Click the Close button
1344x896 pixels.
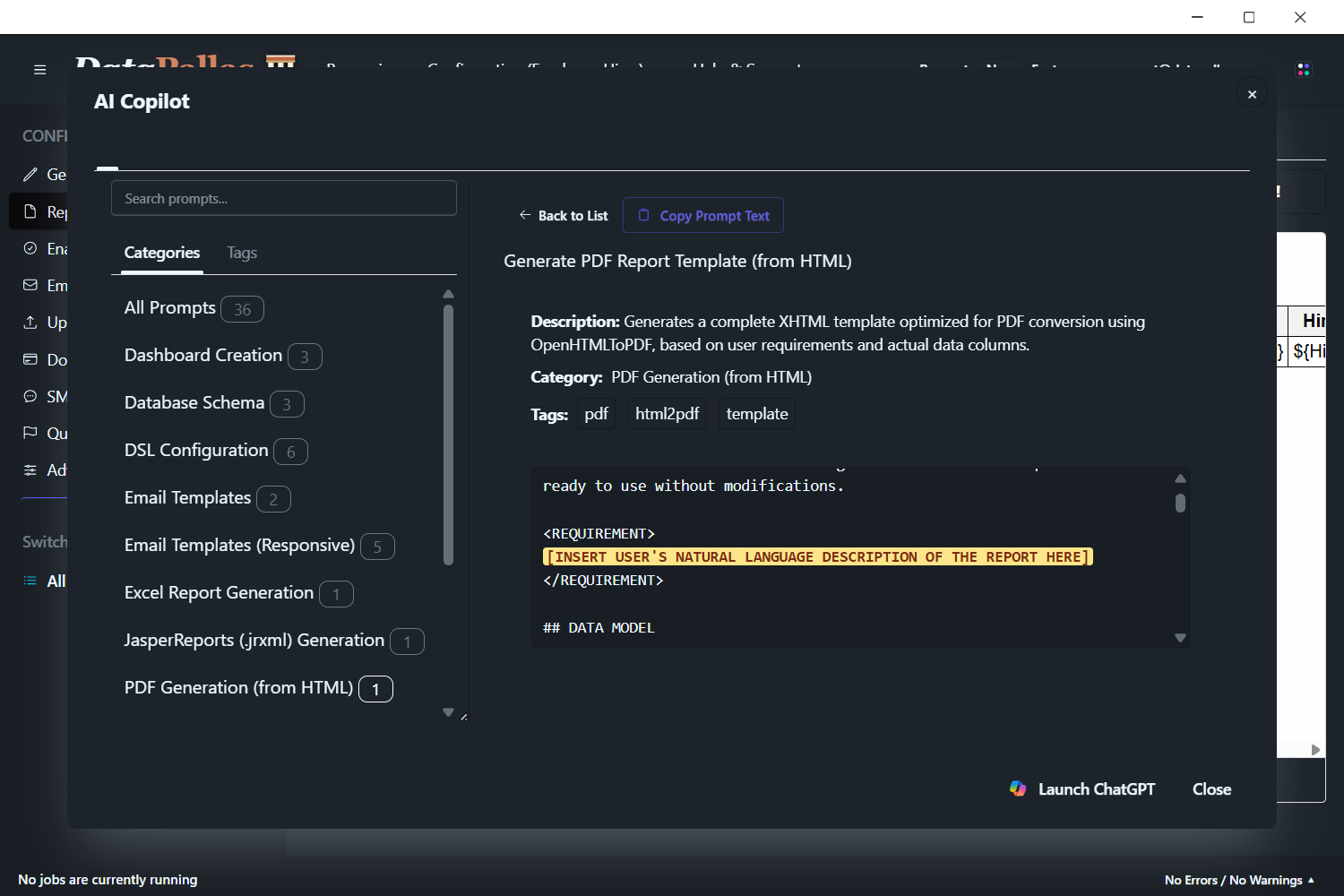[x=1211, y=788]
